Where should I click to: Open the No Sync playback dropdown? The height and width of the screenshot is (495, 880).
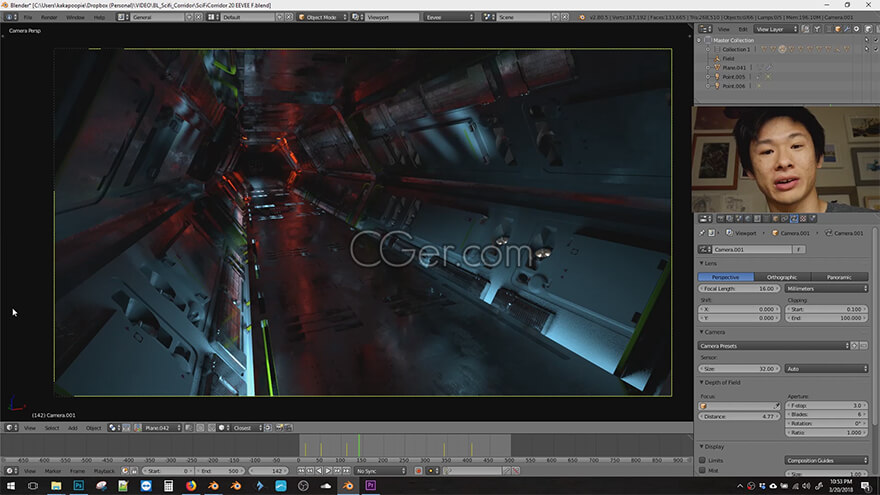click(381, 471)
